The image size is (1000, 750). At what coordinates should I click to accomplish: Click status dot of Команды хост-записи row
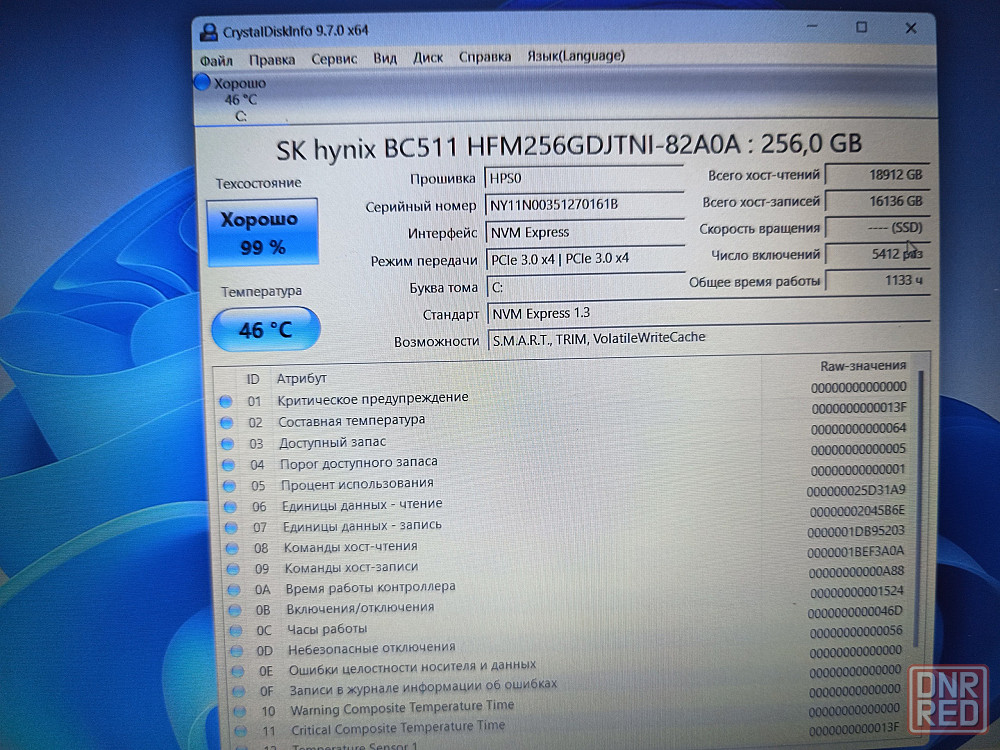click(233, 569)
